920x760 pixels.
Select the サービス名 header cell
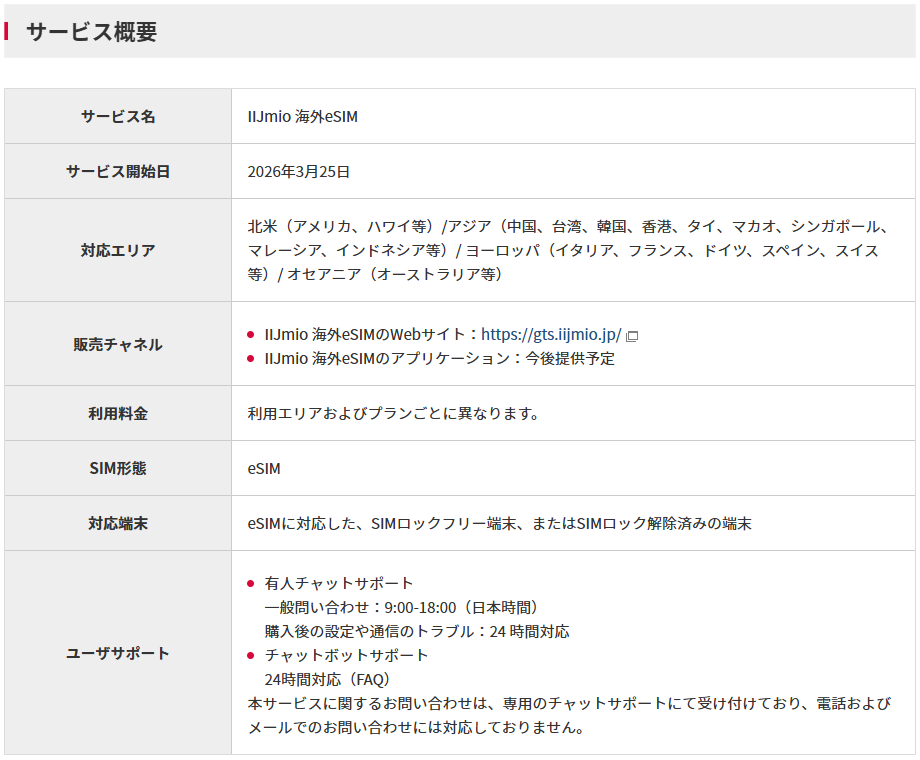point(118,116)
